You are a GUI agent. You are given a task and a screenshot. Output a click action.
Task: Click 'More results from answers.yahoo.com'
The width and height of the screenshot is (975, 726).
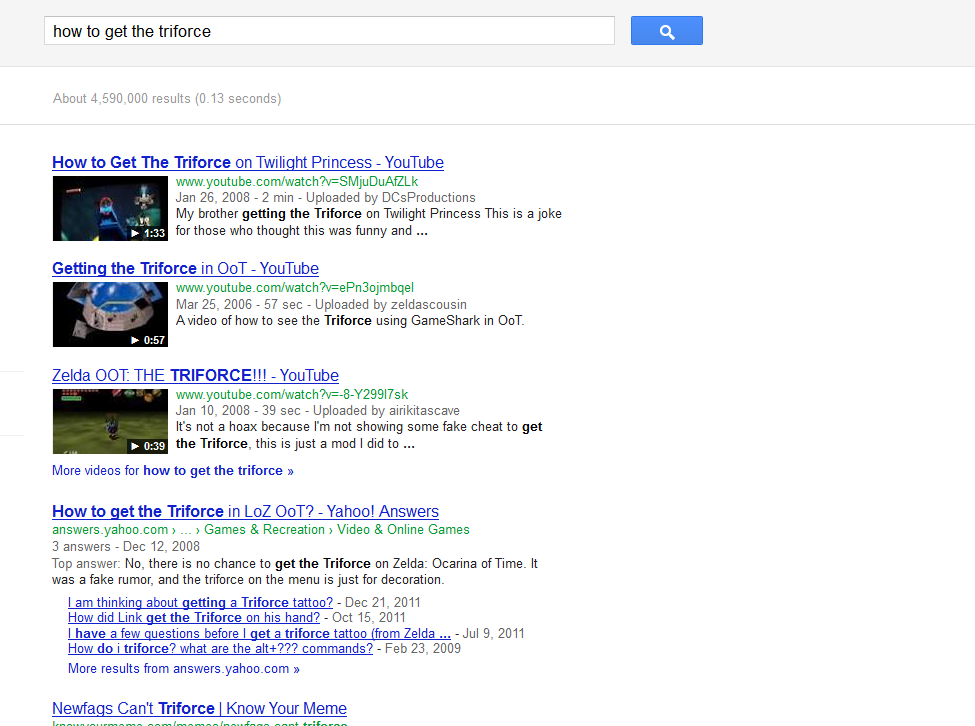coord(183,669)
